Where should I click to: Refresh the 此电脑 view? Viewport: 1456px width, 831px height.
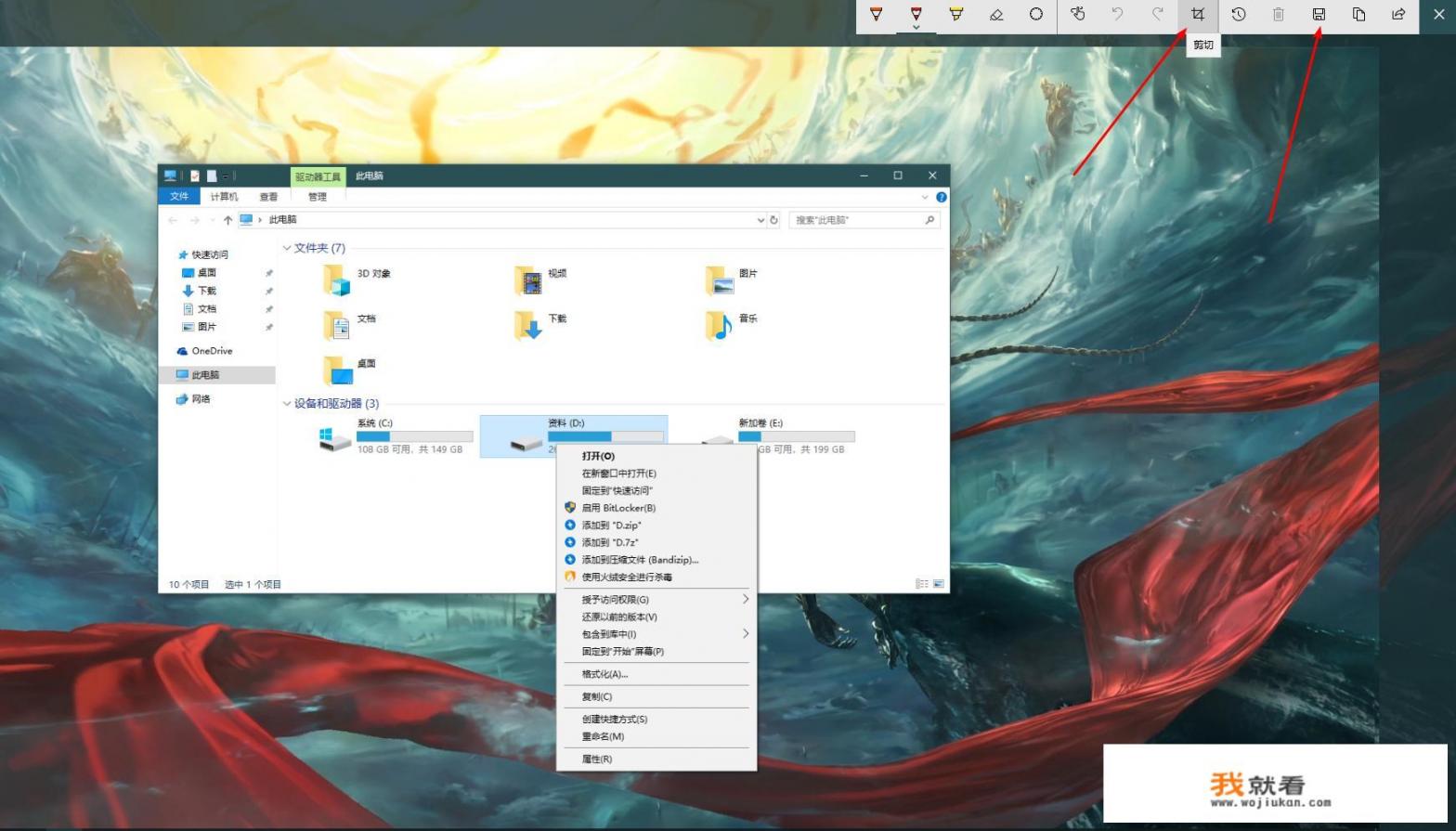coord(773,220)
